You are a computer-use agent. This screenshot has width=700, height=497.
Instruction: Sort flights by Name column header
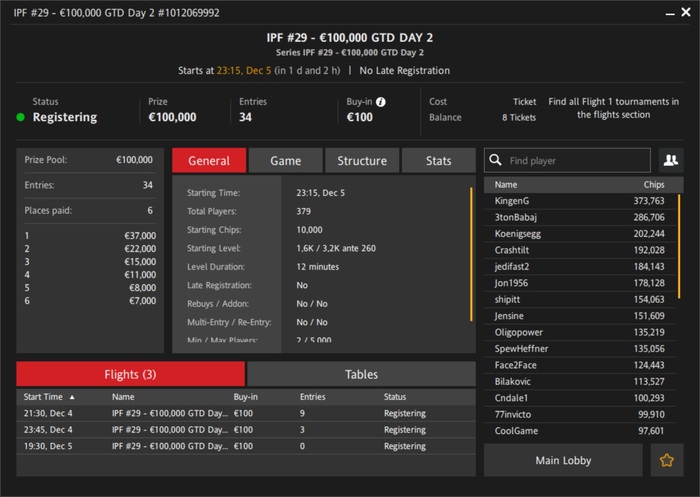pyautogui.click(x=123, y=397)
